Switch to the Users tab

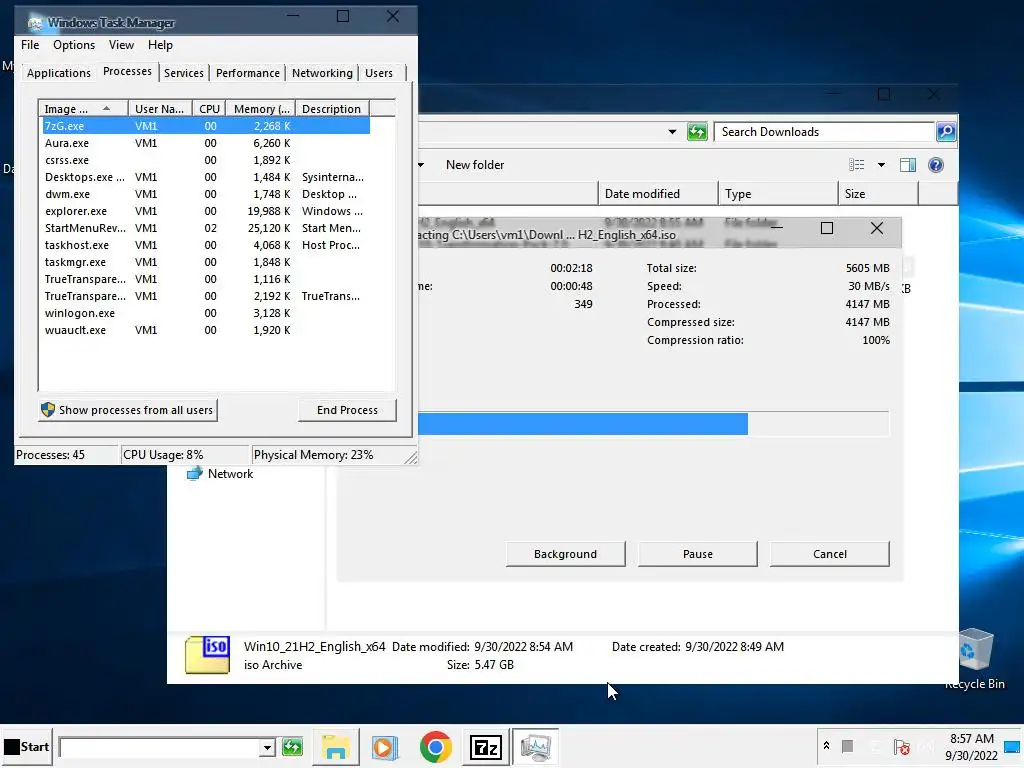click(x=379, y=73)
